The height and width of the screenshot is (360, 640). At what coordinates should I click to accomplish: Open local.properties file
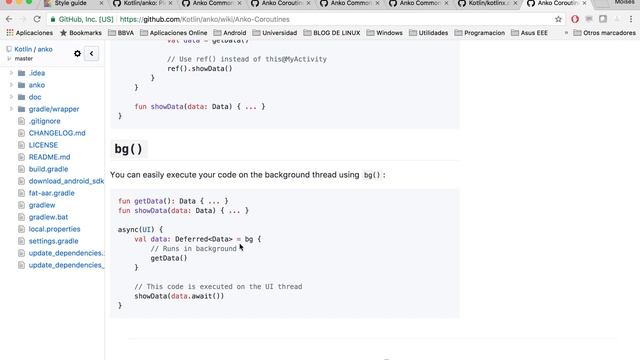coord(54,229)
